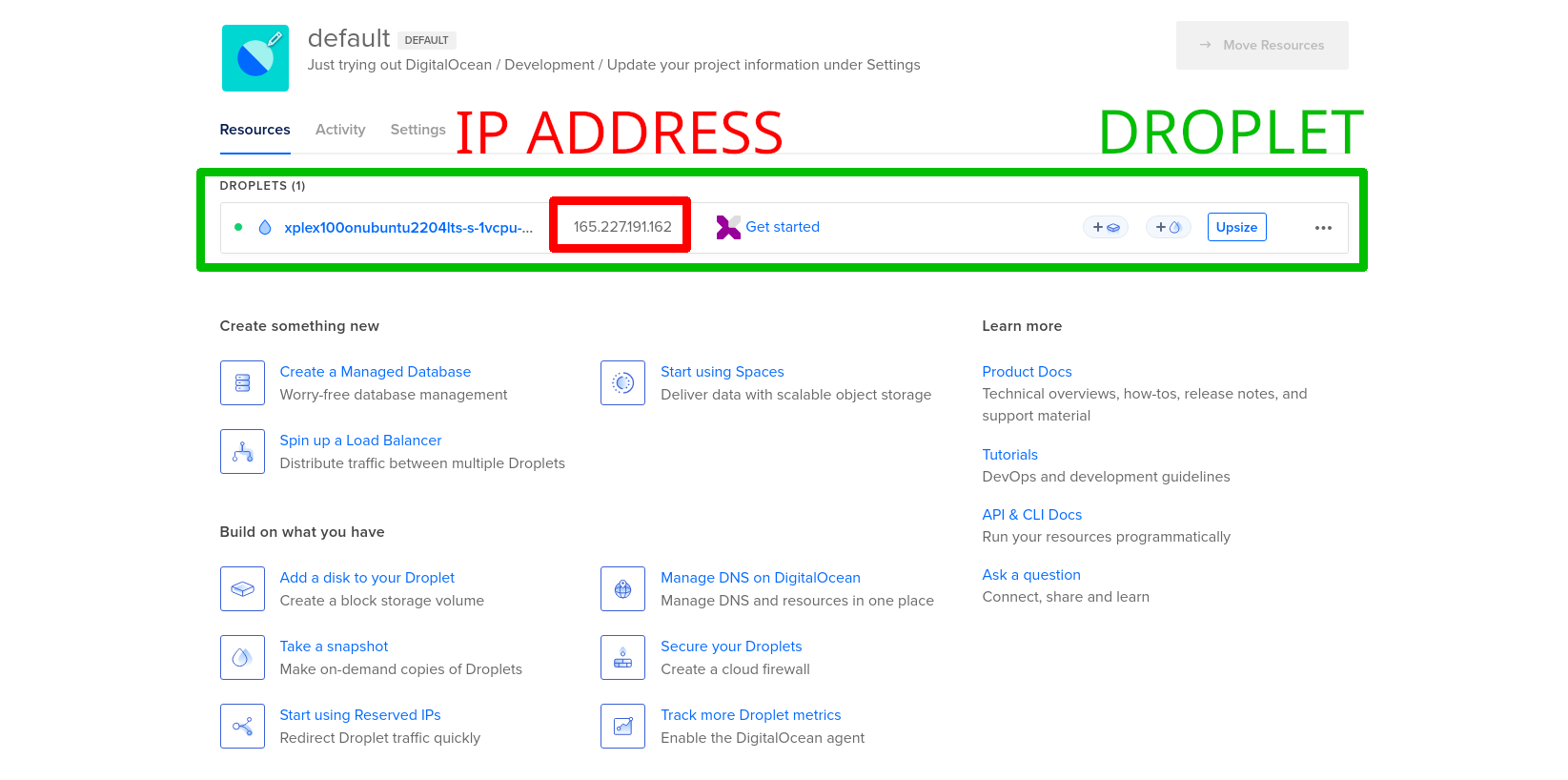Click 'Distribute traffic between multiple Droplets' text
This screenshot has width=1568, height=780.
(422, 463)
